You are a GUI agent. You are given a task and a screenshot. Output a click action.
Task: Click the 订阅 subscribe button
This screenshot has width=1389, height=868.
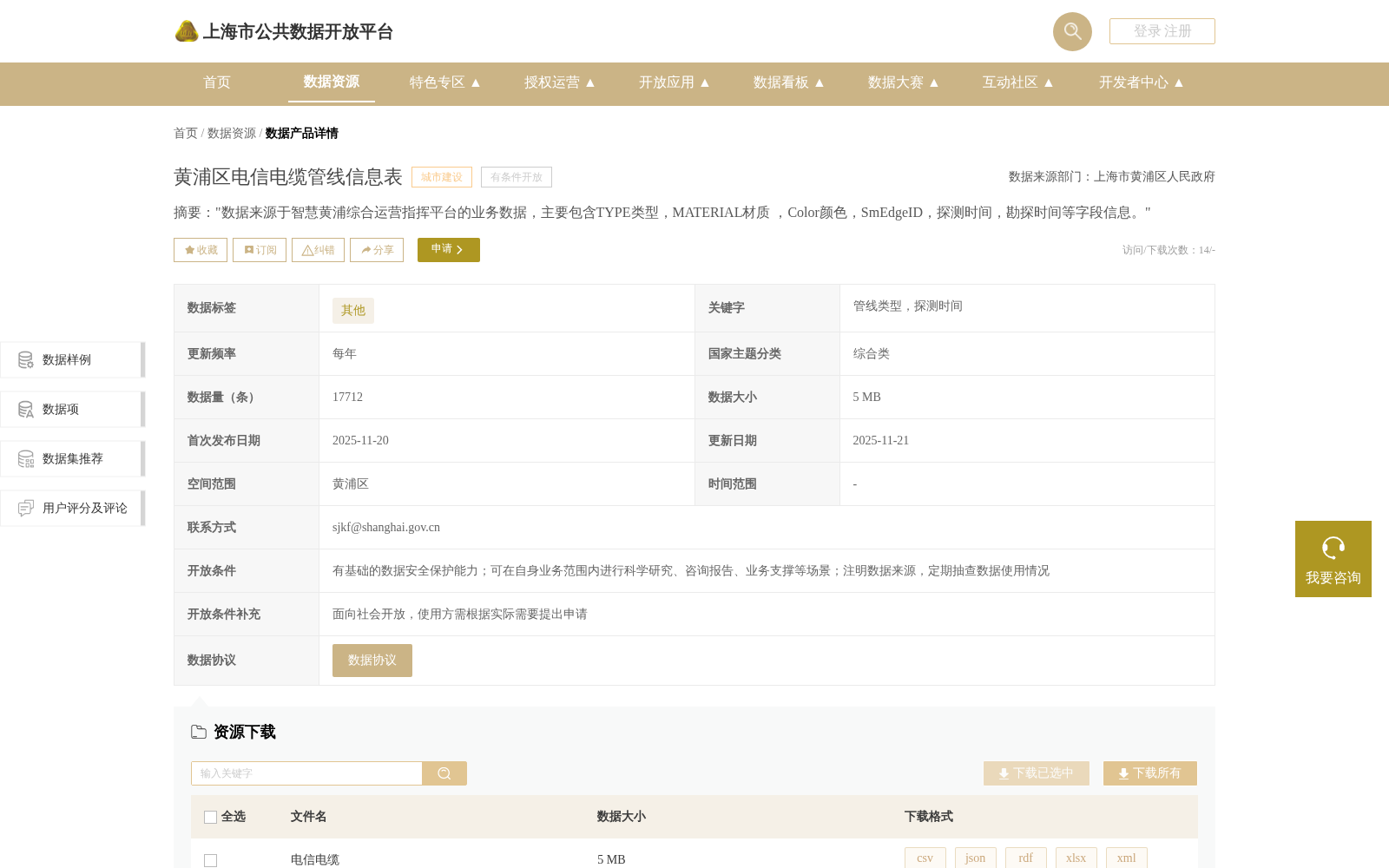coord(260,250)
